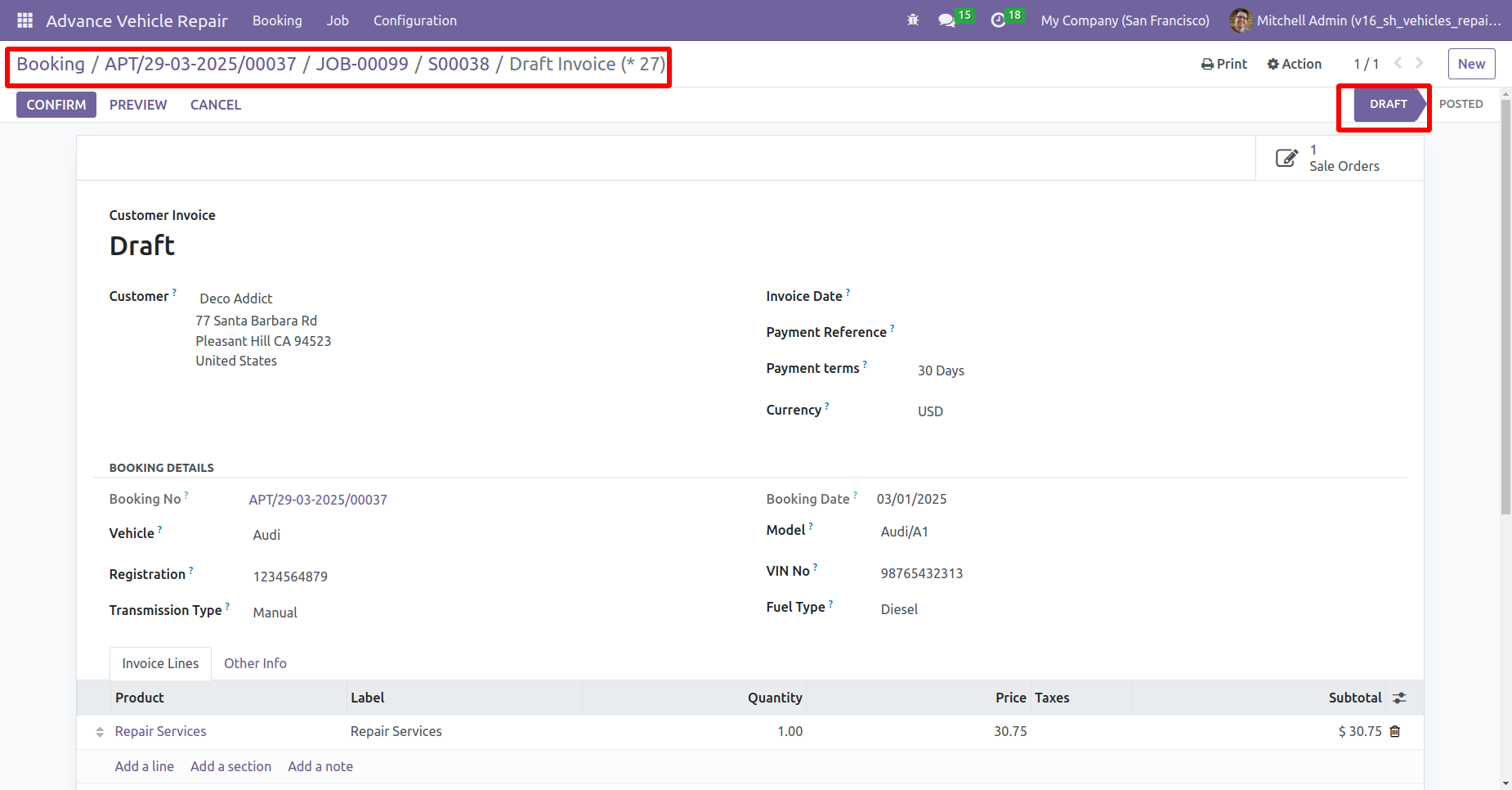Click the Fuel Type help question mark
Image resolution: width=1512 pixels, height=790 pixels.
click(831, 604)
